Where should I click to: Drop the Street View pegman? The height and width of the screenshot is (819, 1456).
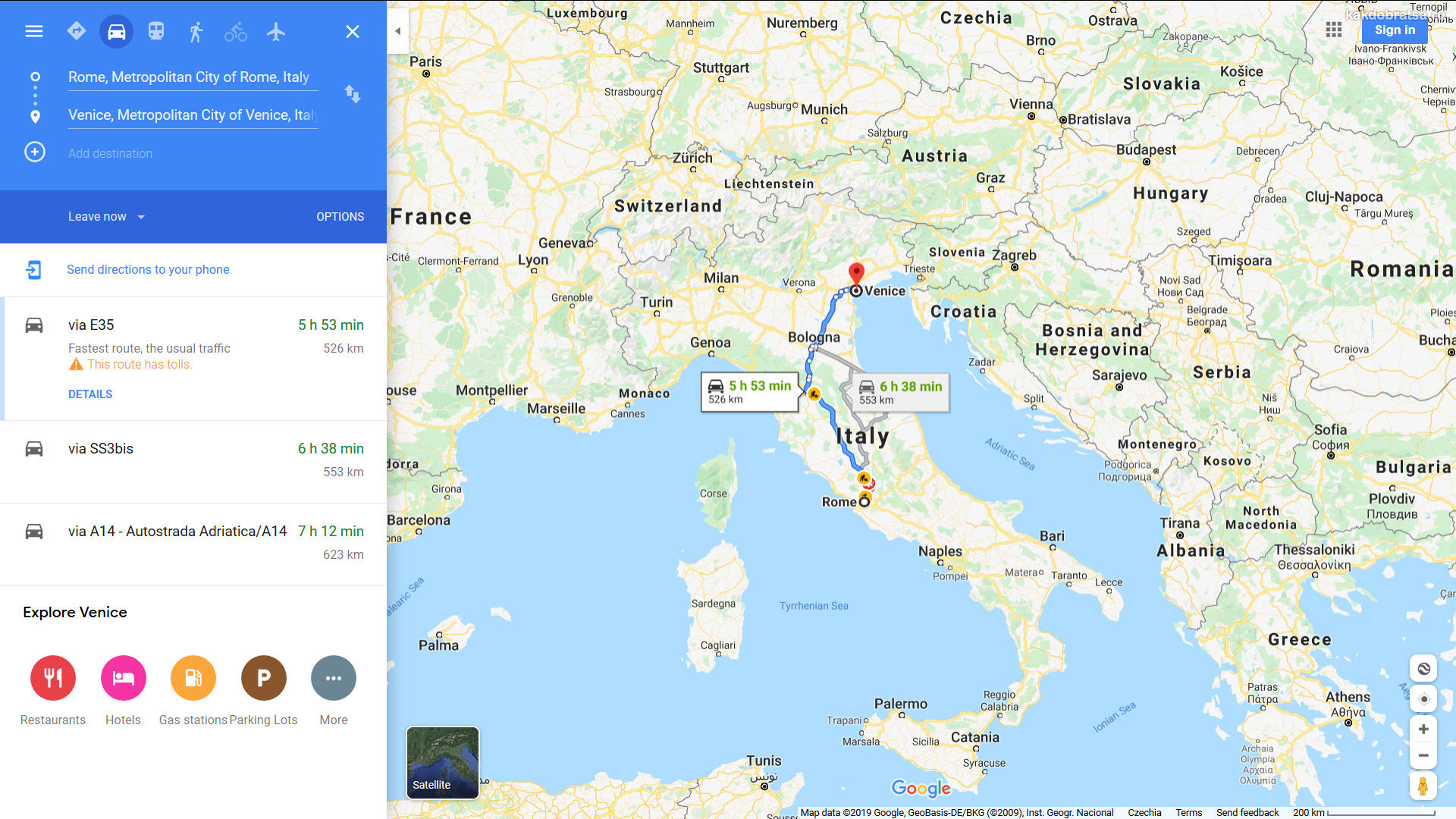point(1423,786)
